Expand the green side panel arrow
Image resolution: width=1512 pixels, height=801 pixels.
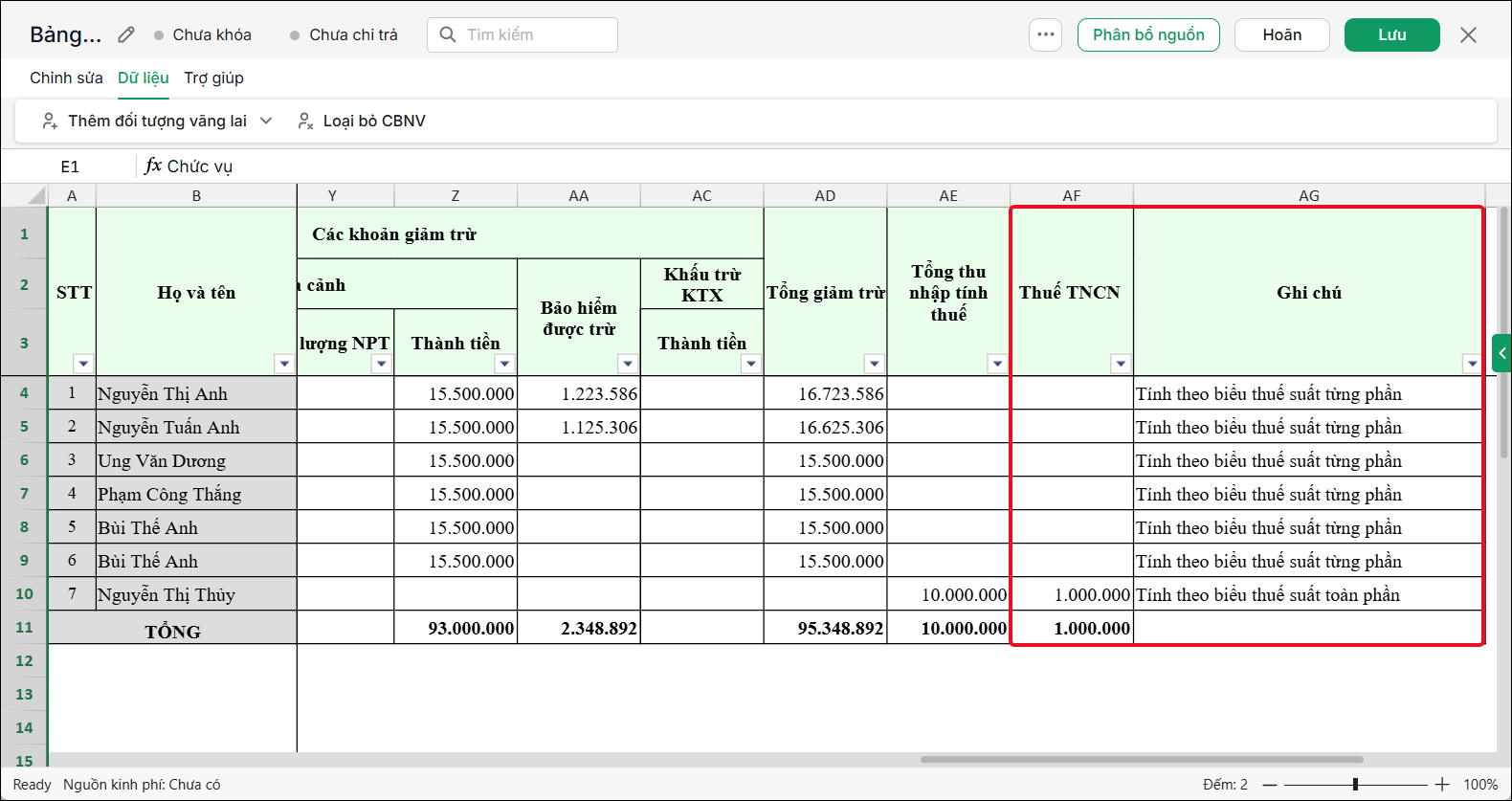(x=1501, y=353)
